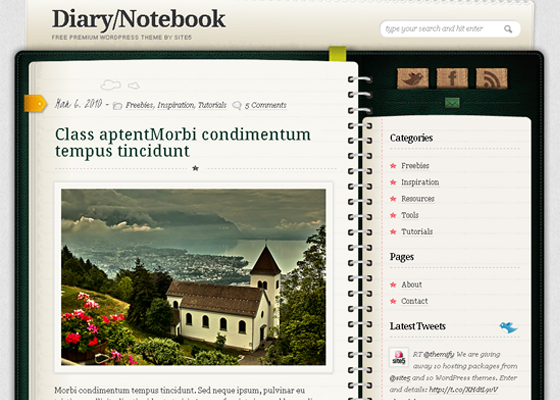Open the church landscape post image

point(194,277)
